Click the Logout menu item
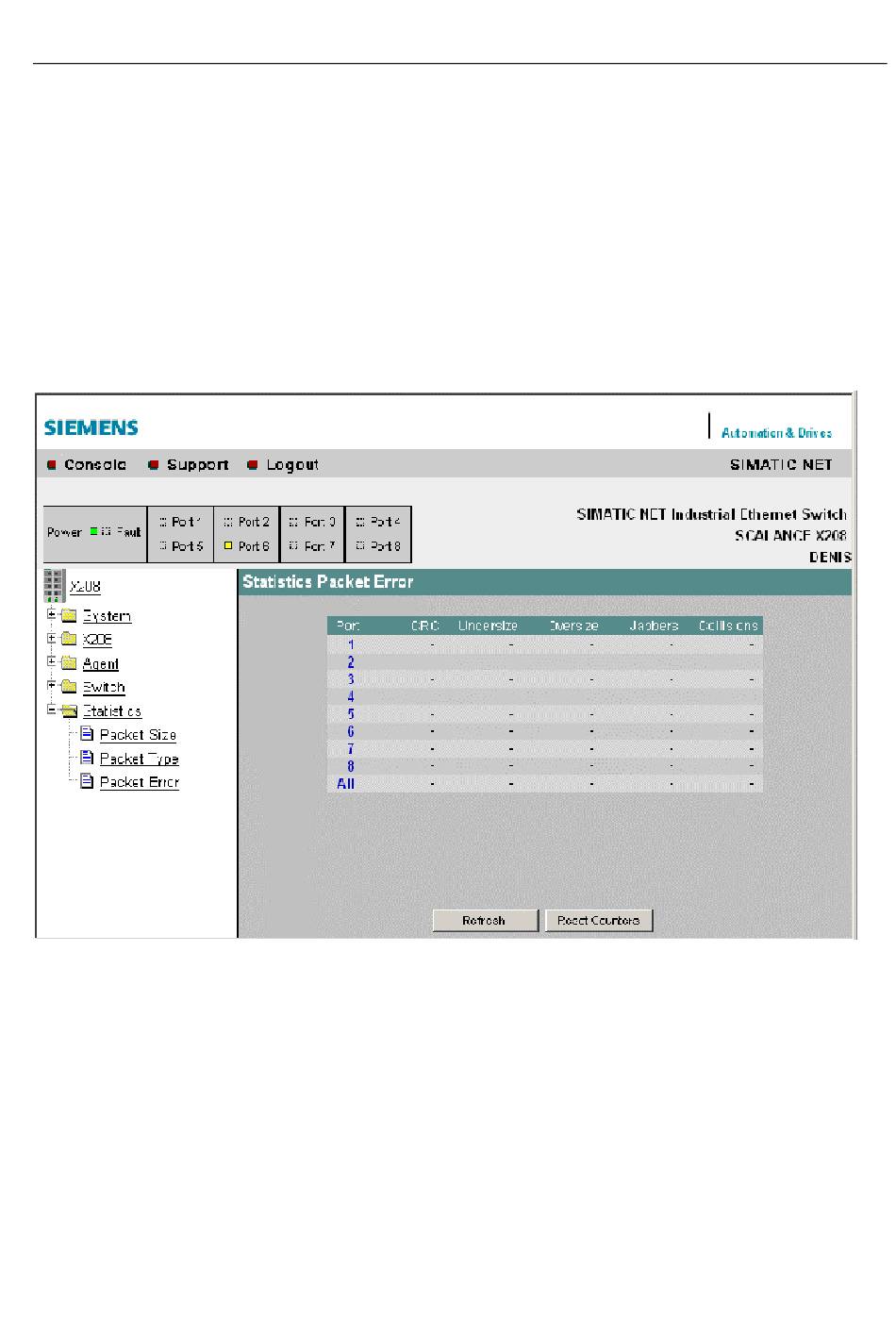This screenshot has width=896, height=1319. (x=292, y=464)
